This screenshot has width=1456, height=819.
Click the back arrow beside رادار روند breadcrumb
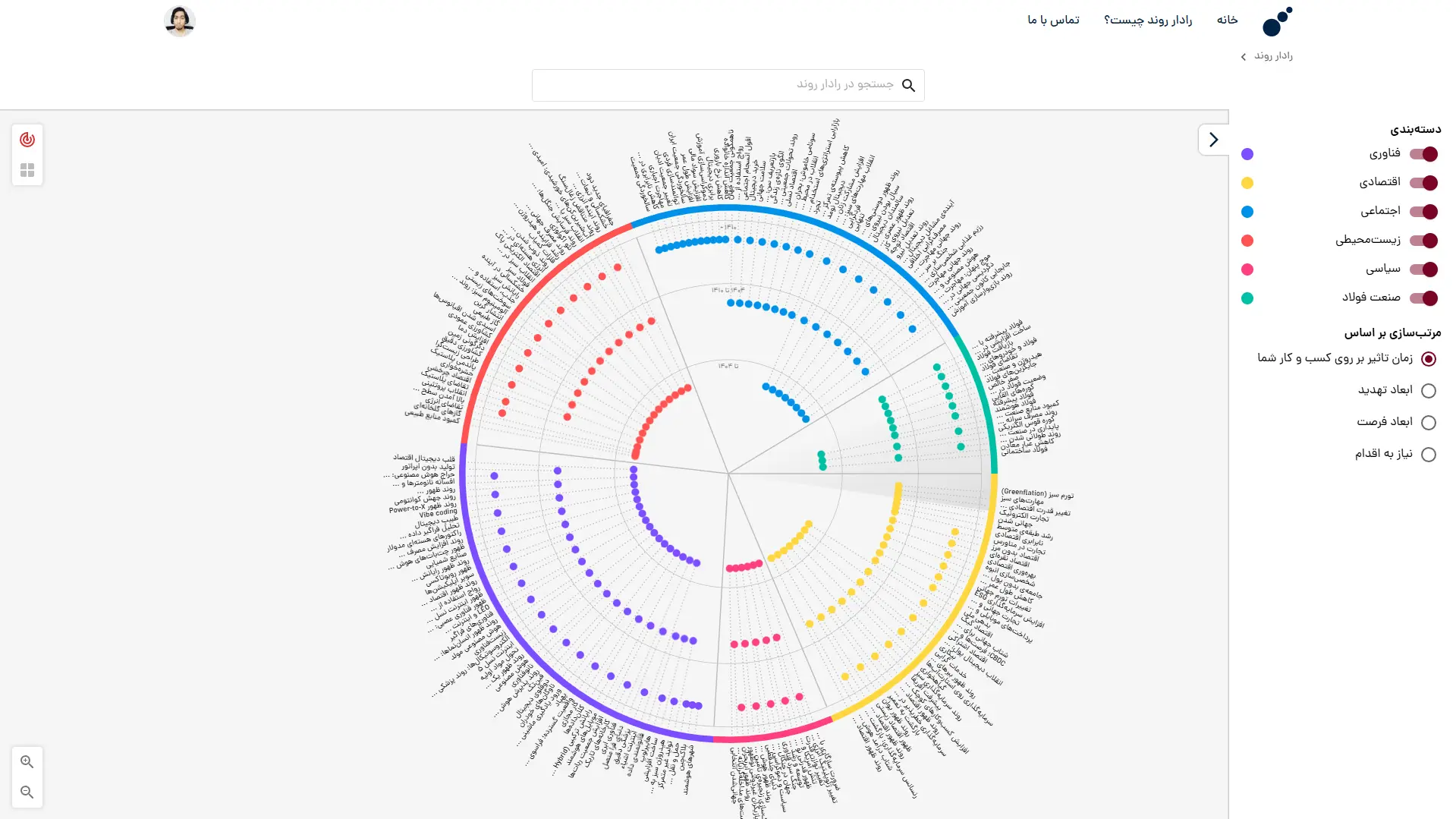(x=1243, y=56)
